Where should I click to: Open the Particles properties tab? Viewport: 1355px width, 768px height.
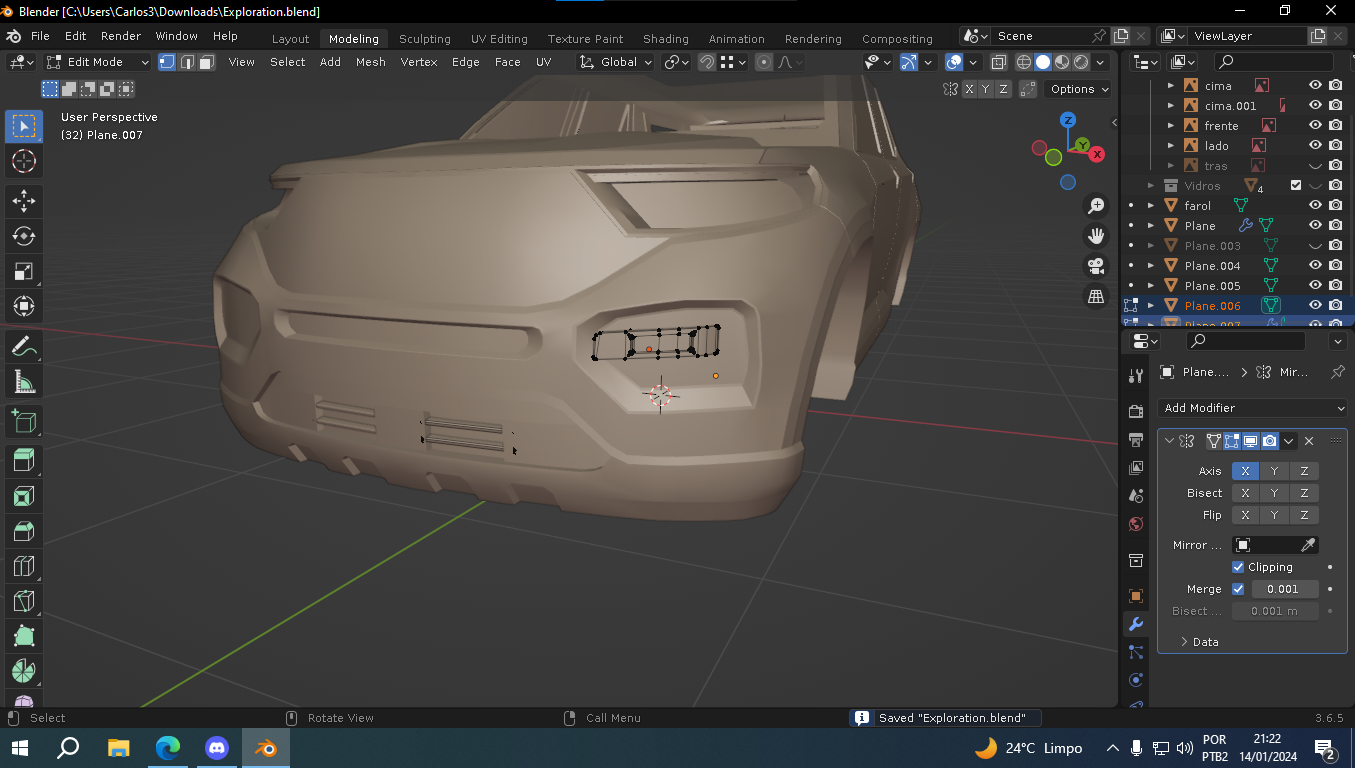(1136, 652)
